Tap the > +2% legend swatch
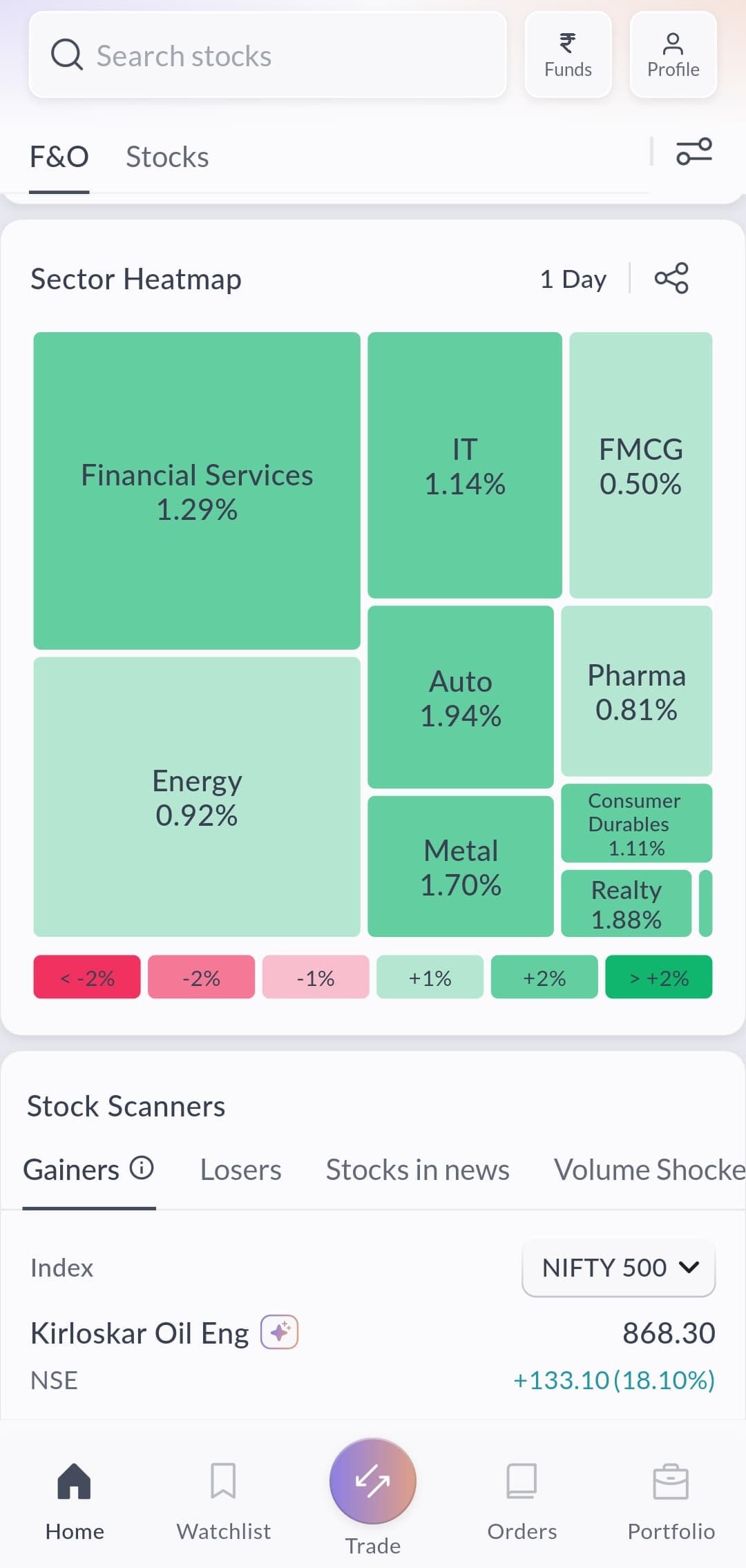Image resolution: width=746 pixels, height=1568 pixels. [x=658, y=977]
